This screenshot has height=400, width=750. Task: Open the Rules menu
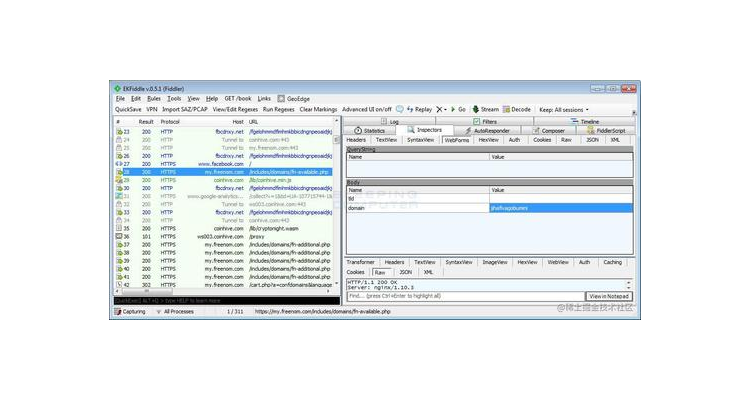click(154, 99)
